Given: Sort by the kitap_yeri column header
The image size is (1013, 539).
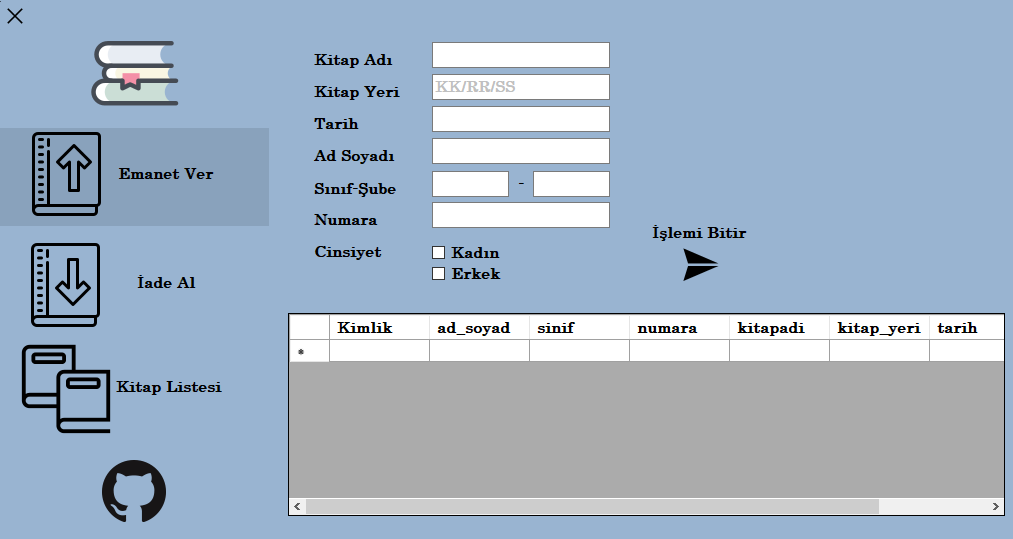Looking at the screenshot, I should [880, 328].
